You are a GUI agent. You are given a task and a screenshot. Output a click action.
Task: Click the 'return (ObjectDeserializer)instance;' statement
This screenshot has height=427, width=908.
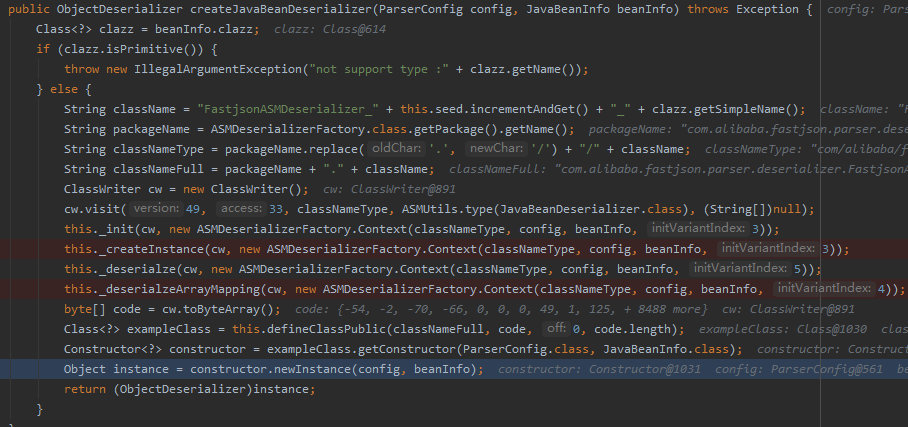(190, 389)
